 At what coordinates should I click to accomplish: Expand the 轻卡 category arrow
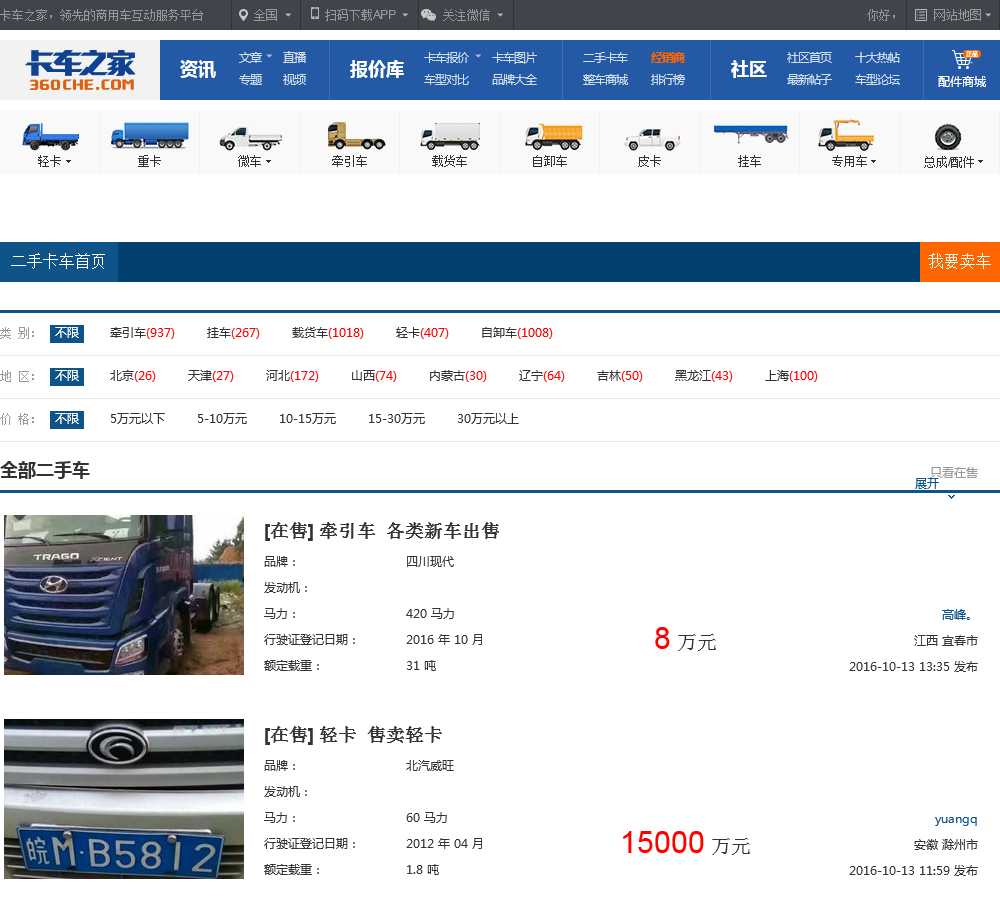point(68,162)
